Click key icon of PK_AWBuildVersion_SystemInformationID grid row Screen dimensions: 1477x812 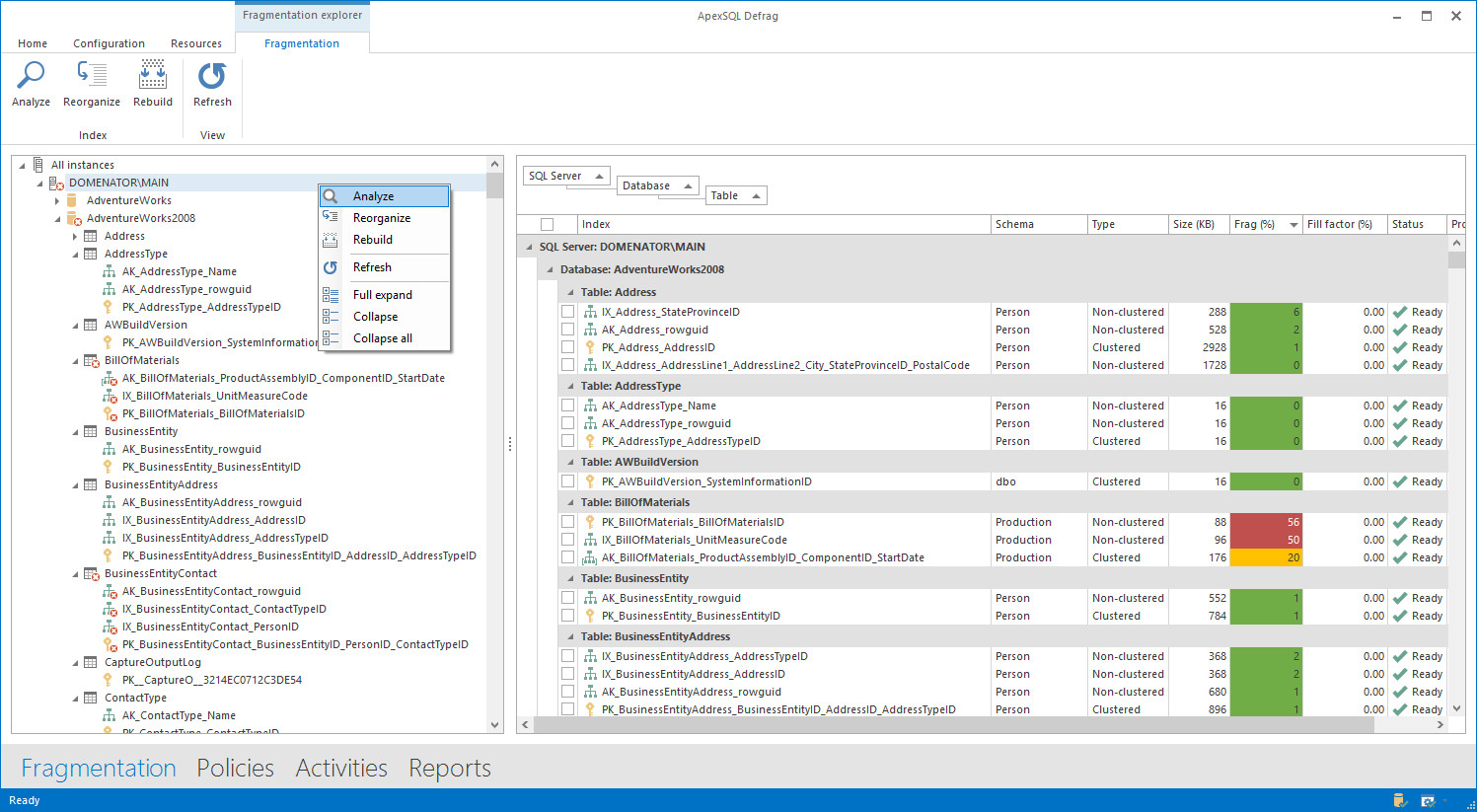(x=590, y=481)
